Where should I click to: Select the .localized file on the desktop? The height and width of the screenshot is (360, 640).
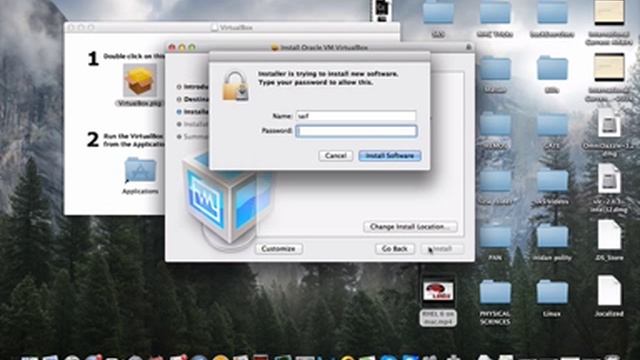coord(609,290)
